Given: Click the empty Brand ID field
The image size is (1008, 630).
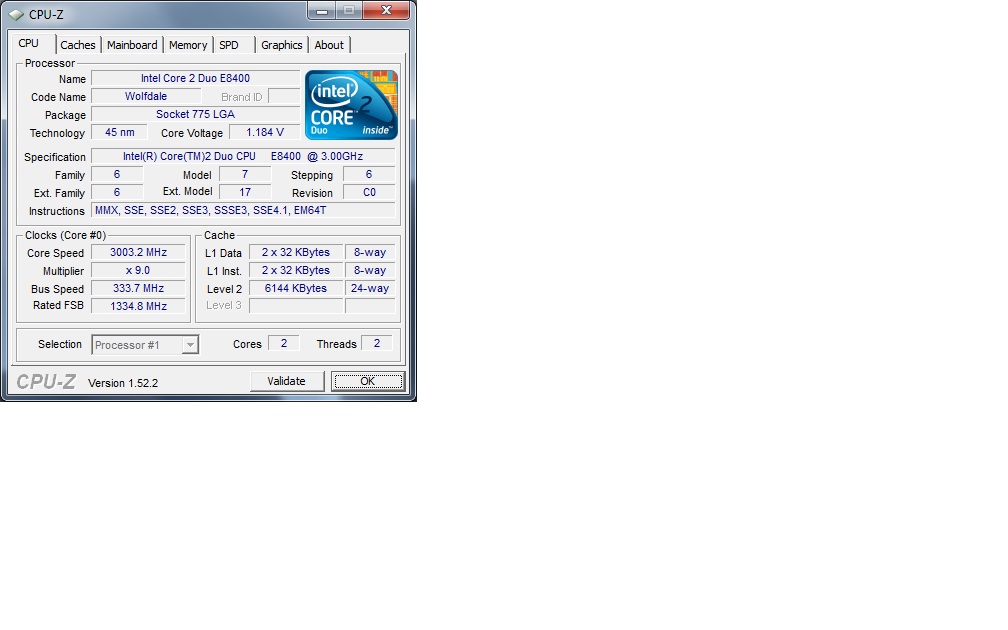Looking at the screenshot, I should tap(284, 96).
